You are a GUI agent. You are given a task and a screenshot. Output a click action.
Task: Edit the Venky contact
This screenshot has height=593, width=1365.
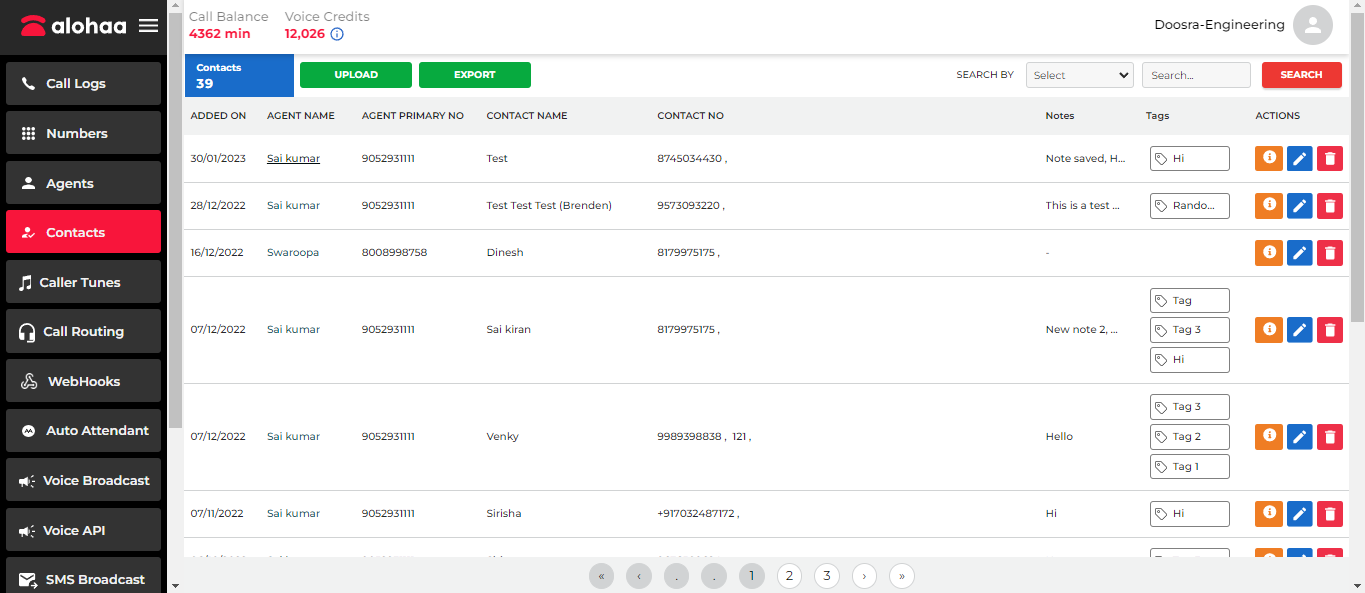1299,436
